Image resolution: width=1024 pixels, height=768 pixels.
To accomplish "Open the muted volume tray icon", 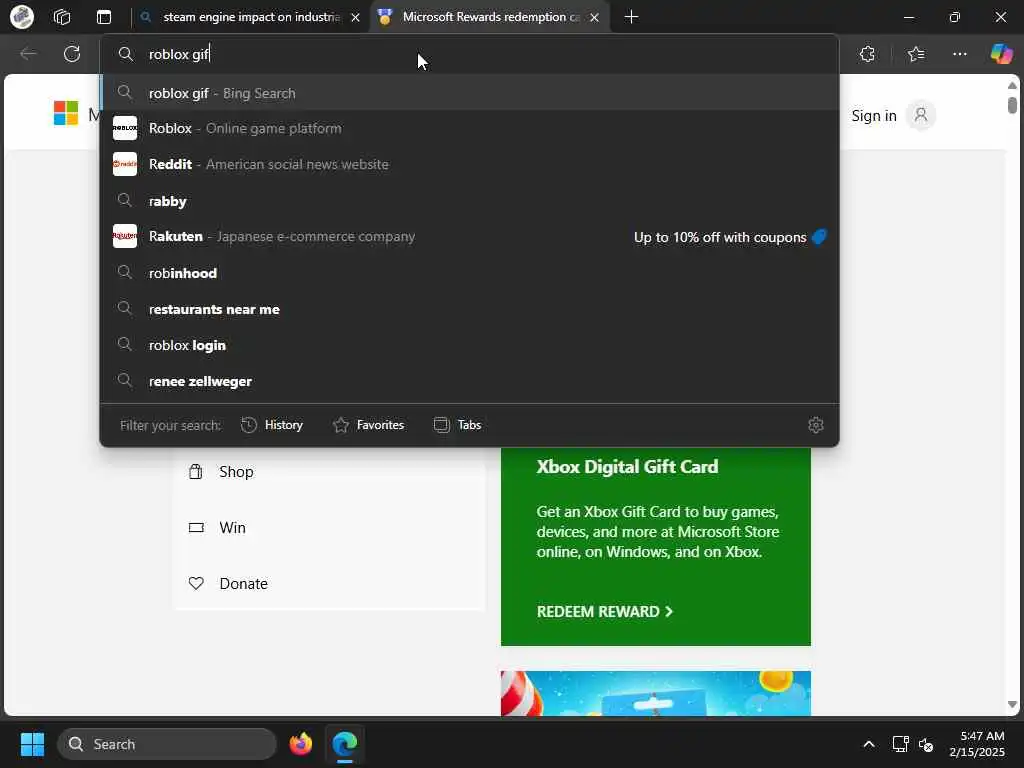I will [925, 744].
